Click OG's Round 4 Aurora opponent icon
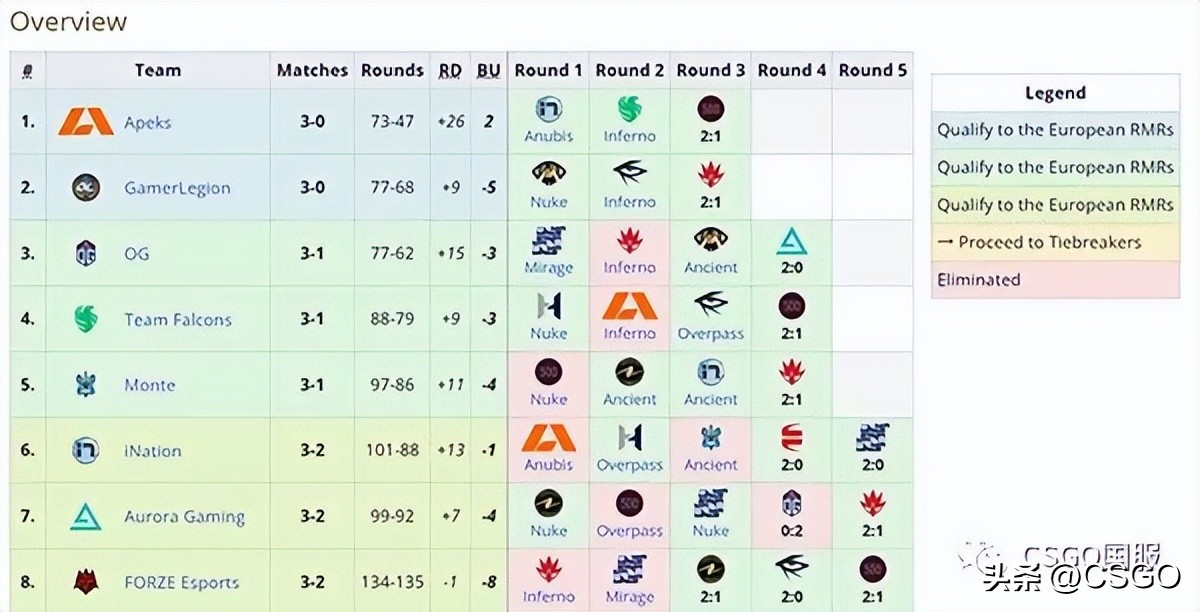1200x612 pixels. click(792, 241)
